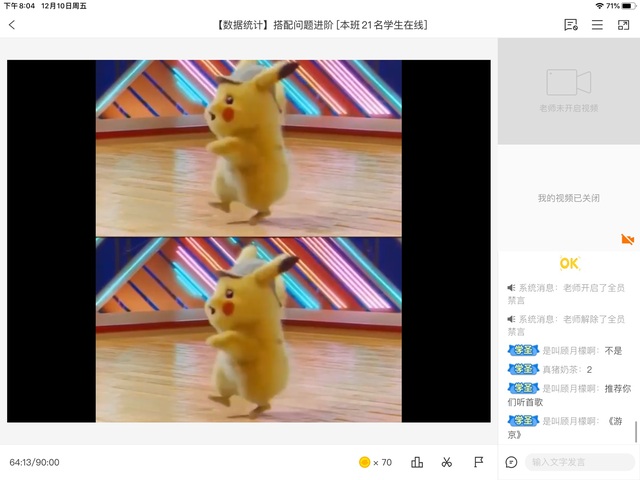Click the chat message 不是
Viewport: 640px width, 480px height.
tap(613, 351)
